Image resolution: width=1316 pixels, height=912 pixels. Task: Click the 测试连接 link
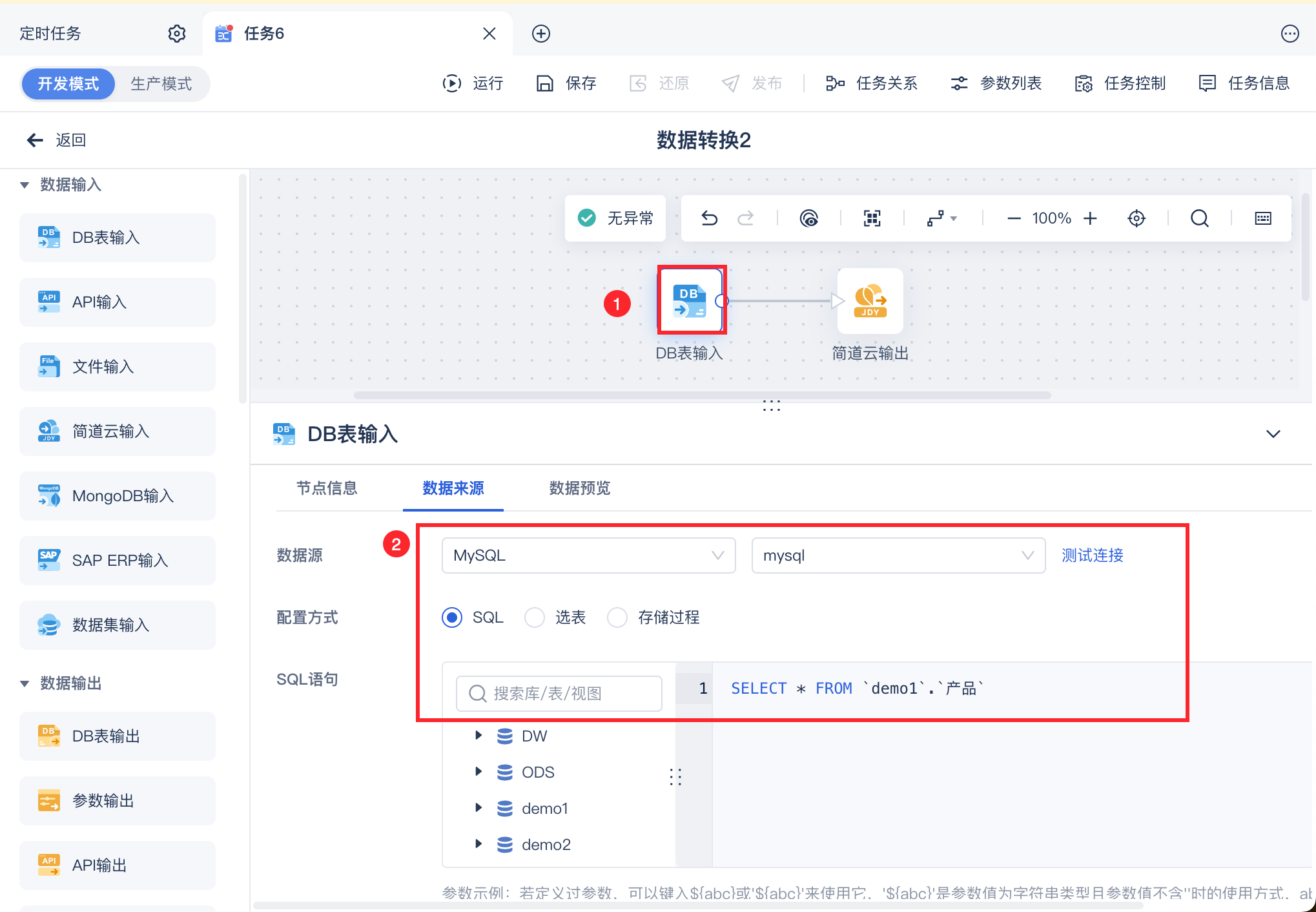[1093, 555]
